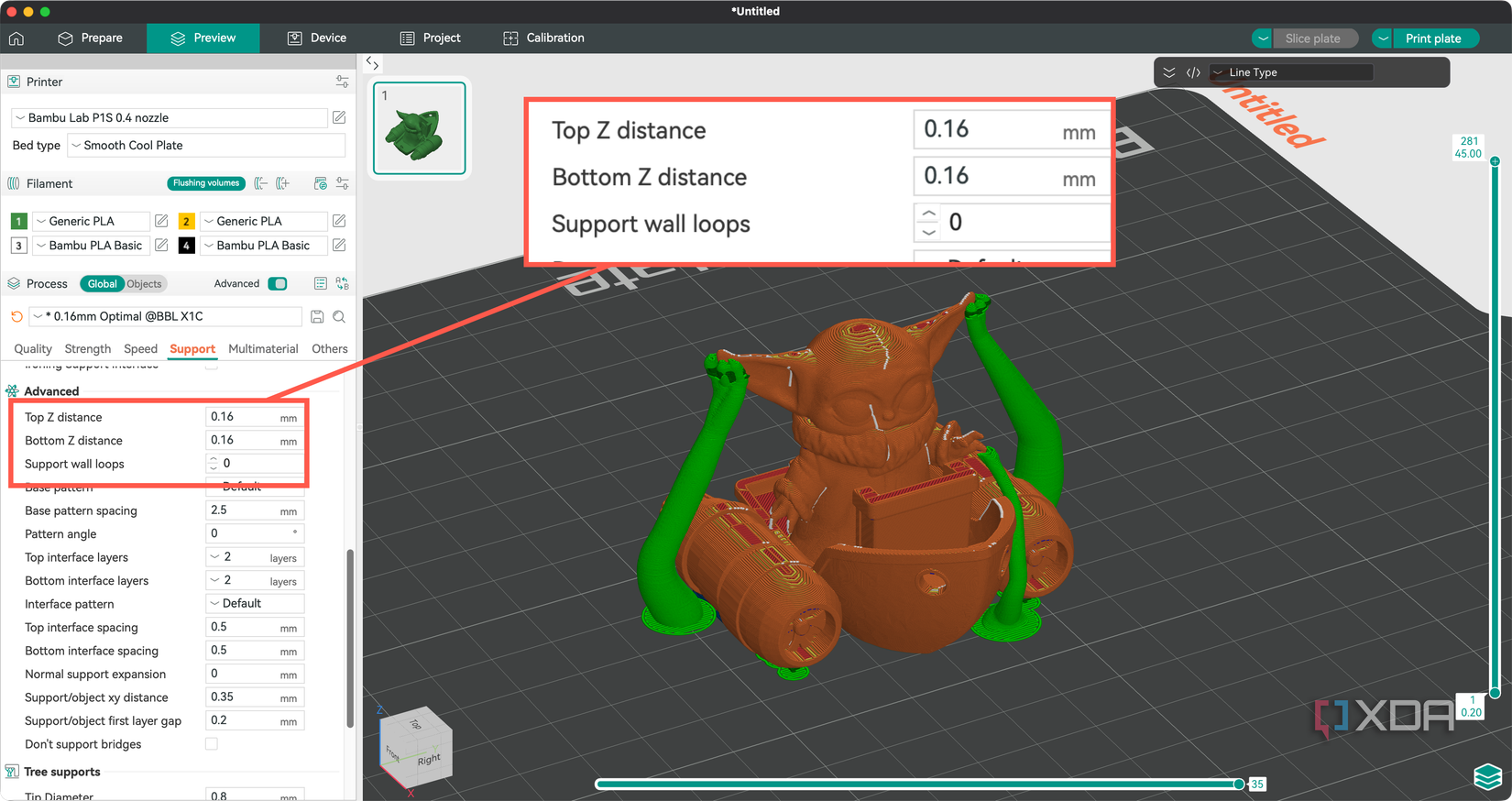The width and height of the screenshot is (1512, 801).
Task: Open the Multimaterial settings tab
Action: coord(263,349)
